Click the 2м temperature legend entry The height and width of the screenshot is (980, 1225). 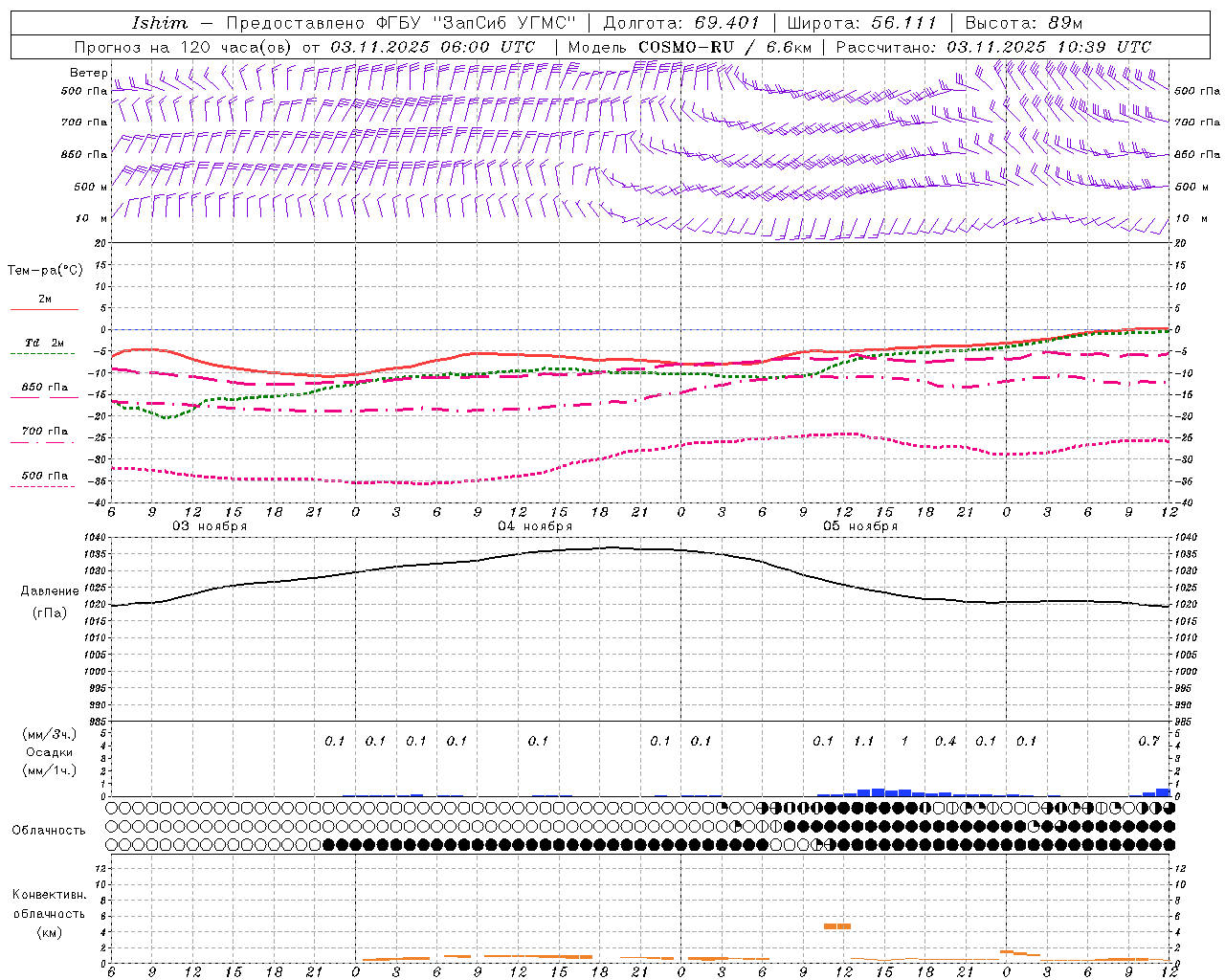coord(44,300)
